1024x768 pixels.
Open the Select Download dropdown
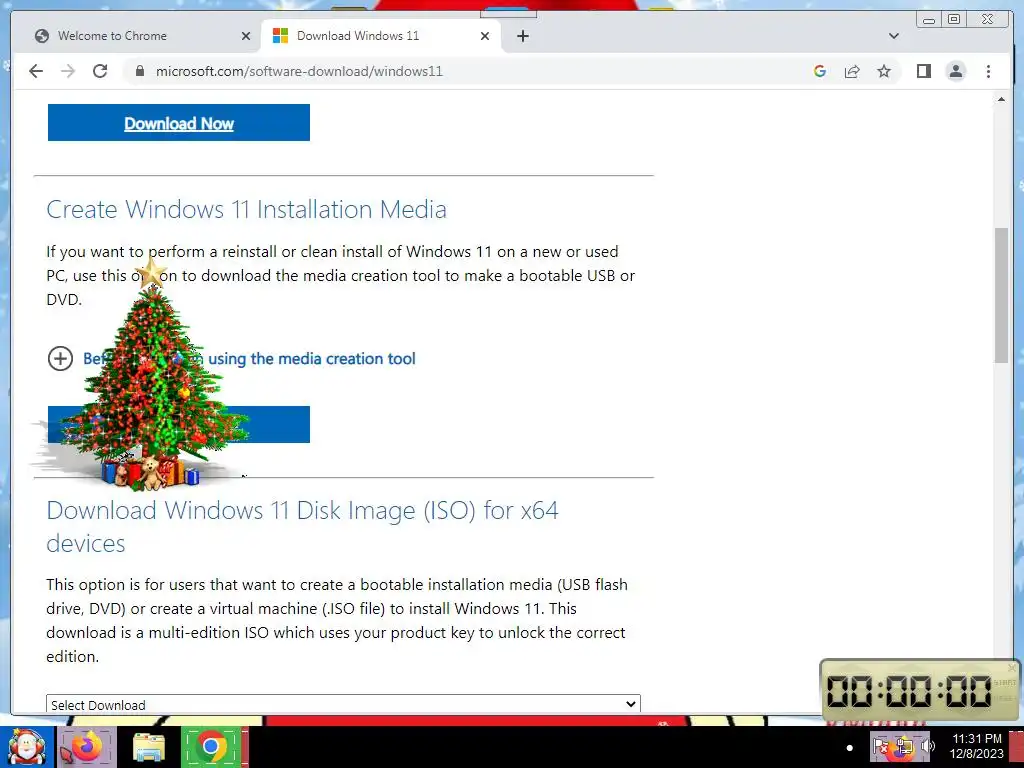pos(343,704)
